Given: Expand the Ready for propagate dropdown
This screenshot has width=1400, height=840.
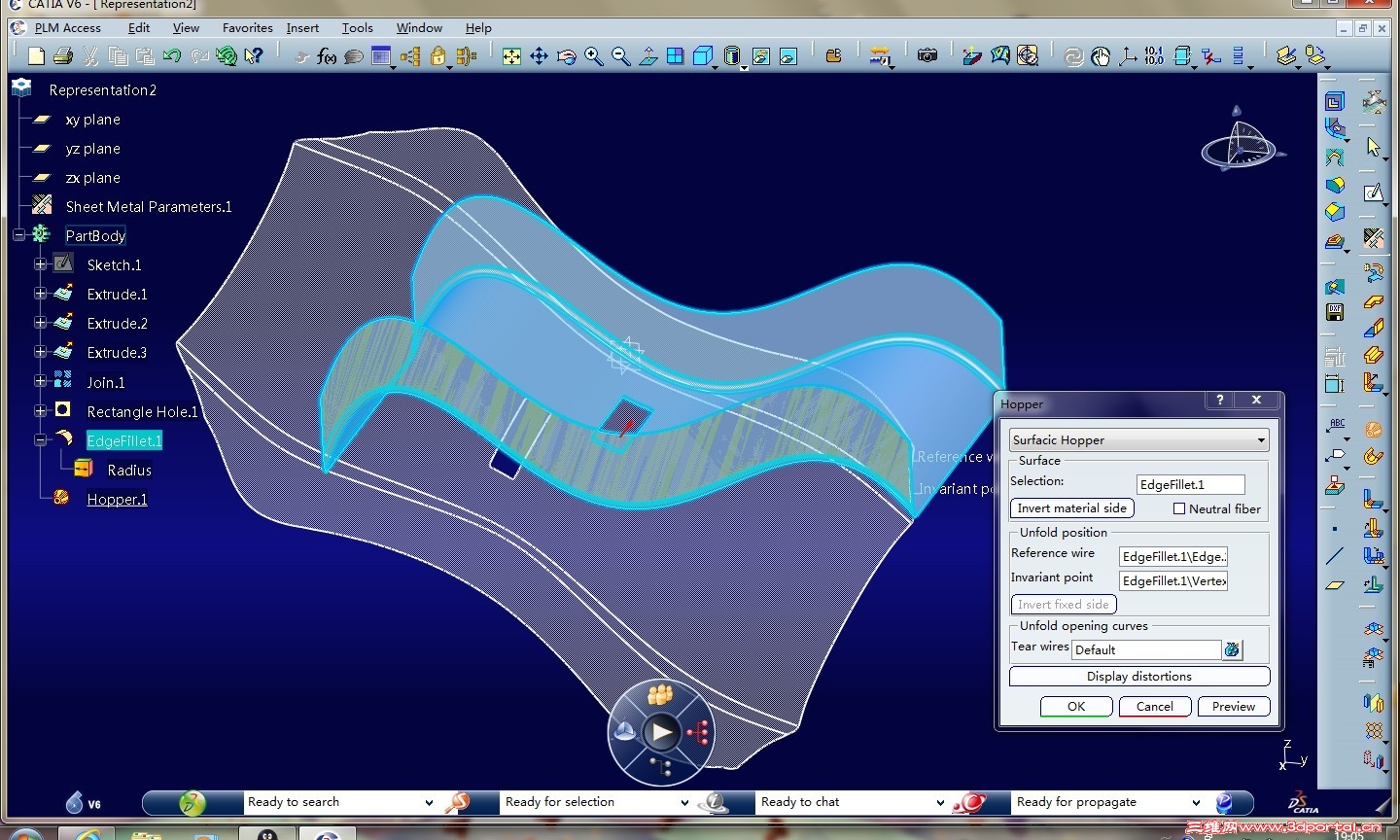Looking at the screenshot, I should [x=1196, y=802].
